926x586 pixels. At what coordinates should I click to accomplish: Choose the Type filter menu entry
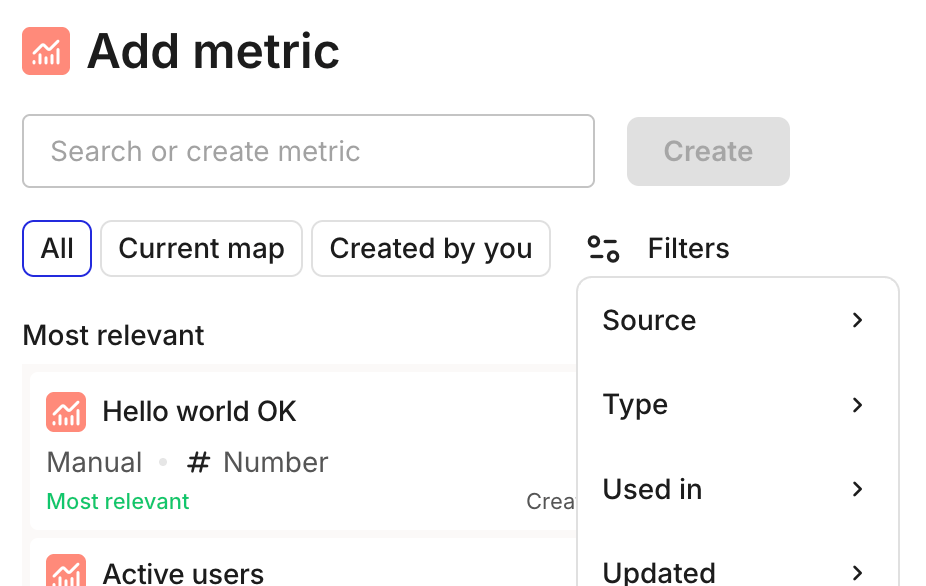pos(635,405)
